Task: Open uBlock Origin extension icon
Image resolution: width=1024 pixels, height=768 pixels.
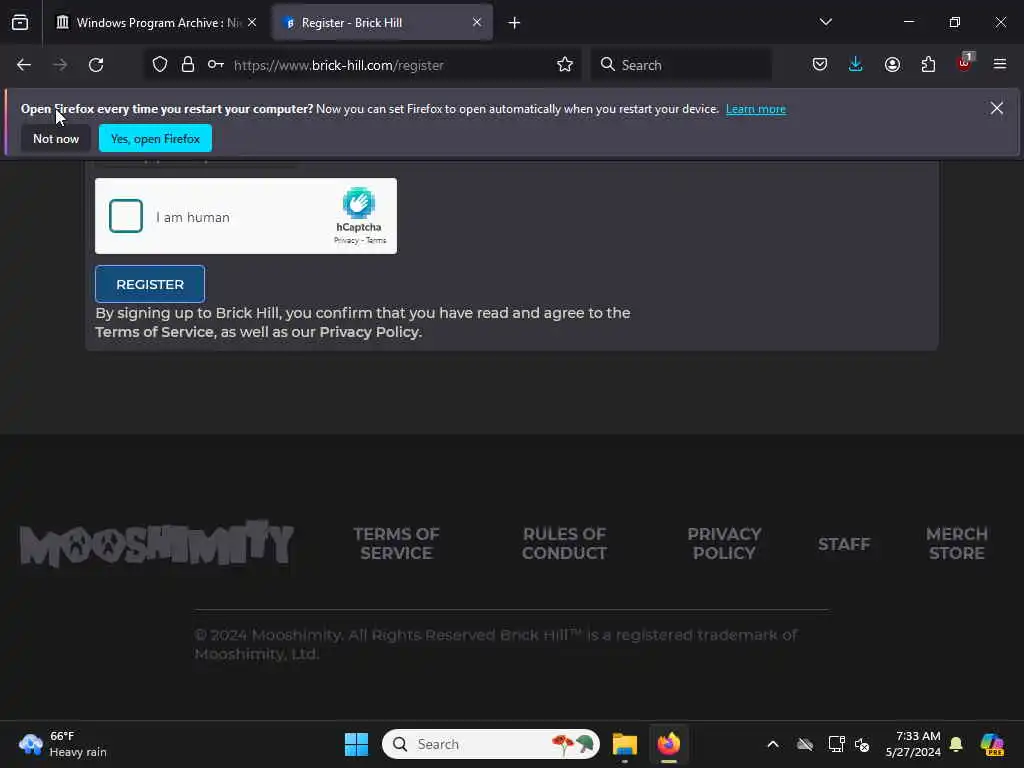Action: pyautogui.click(x=964, y=63)
